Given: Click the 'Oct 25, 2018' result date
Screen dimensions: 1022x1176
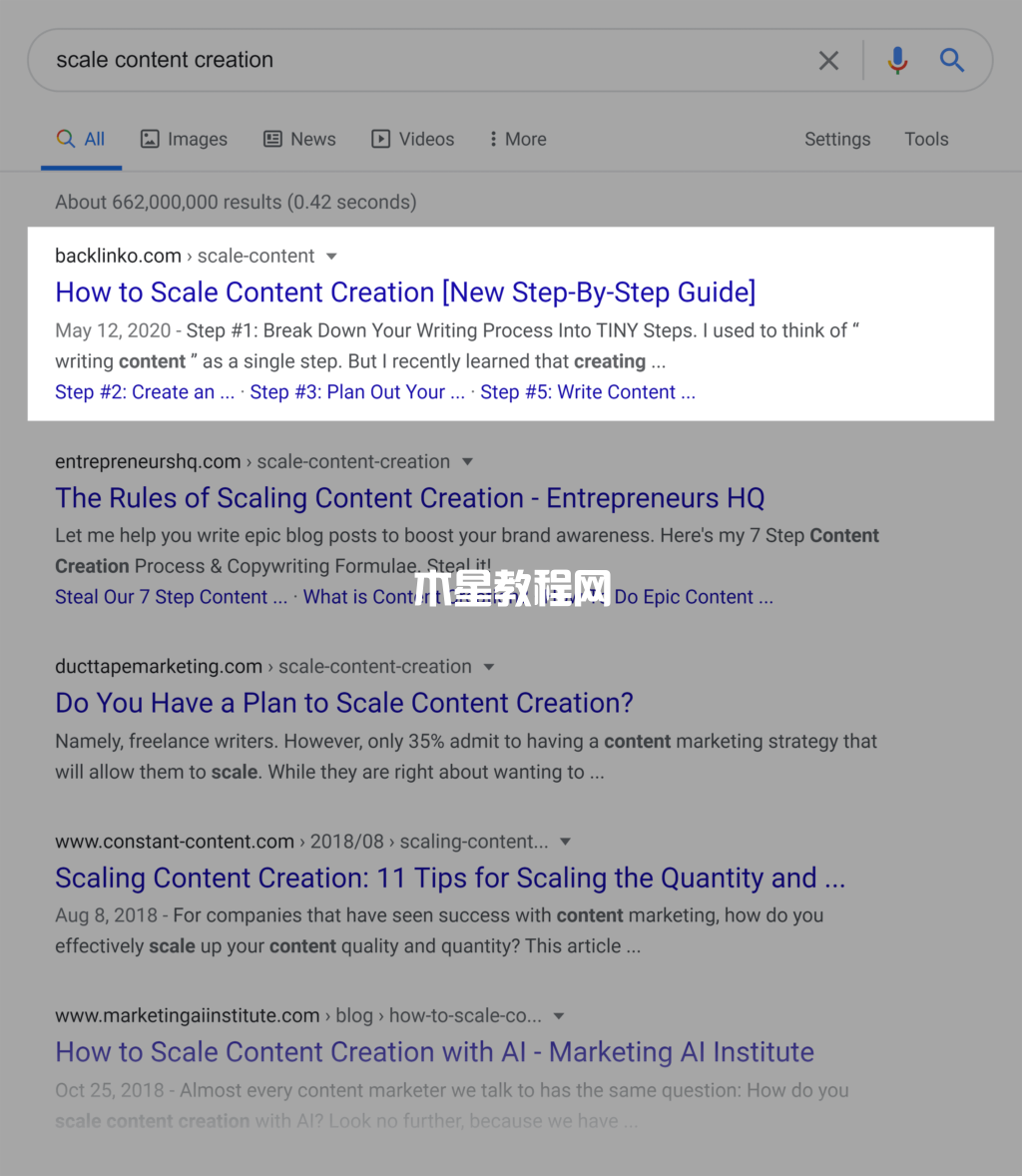Looking at the screenshot, I should 110,1090.
